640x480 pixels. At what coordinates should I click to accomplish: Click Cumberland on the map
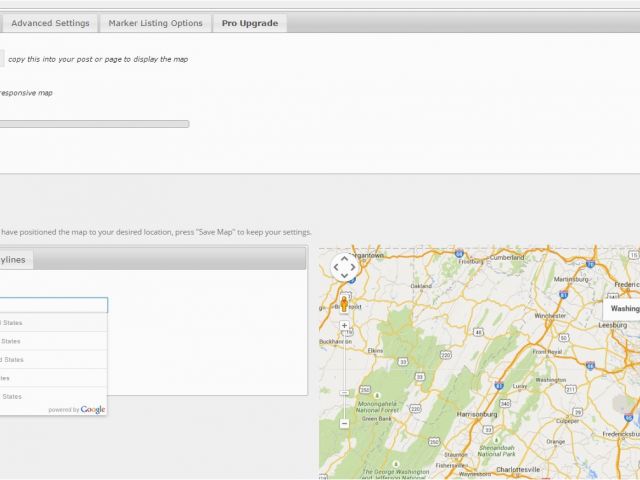507,258
